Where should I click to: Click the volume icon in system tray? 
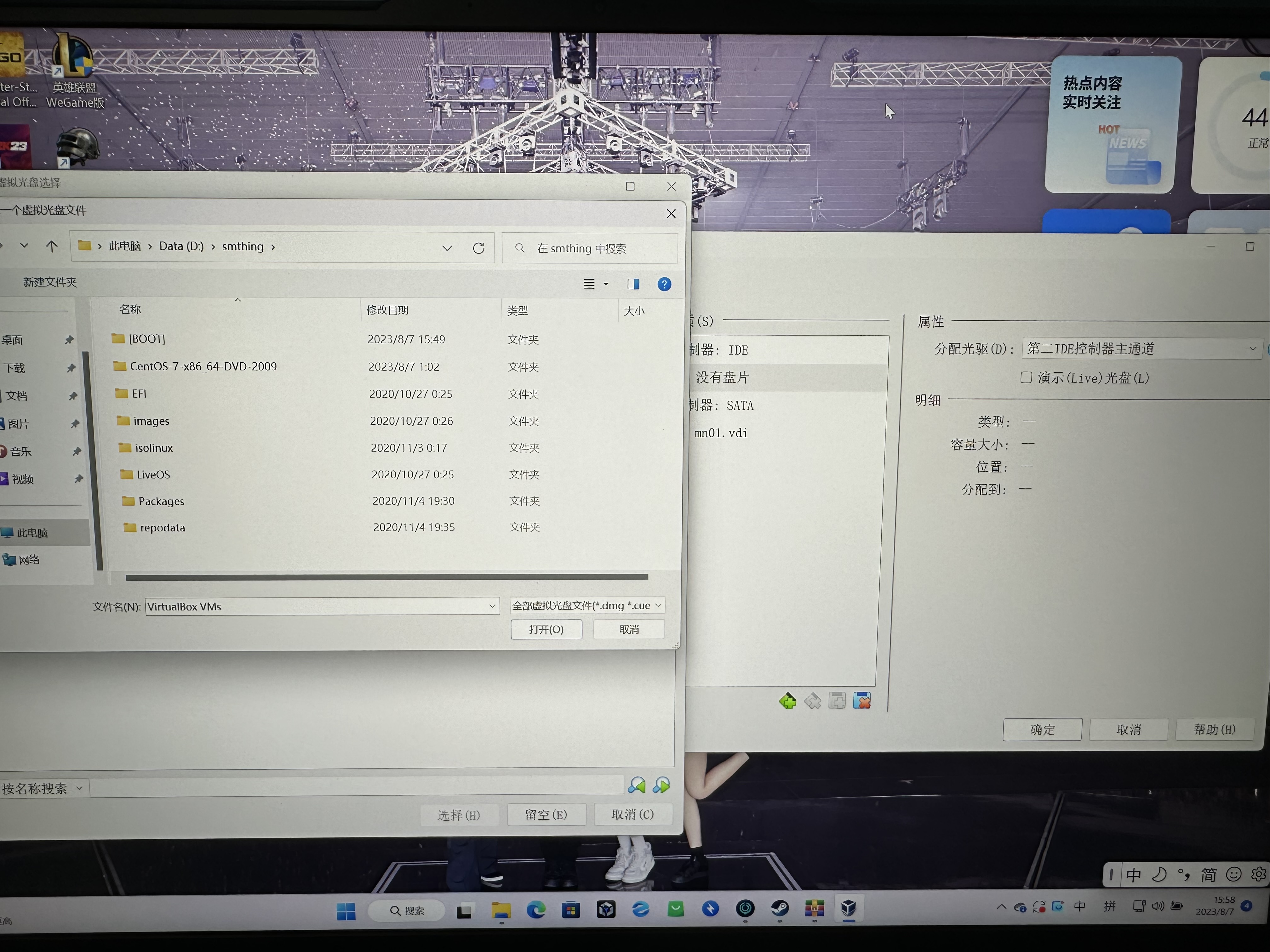pos(1158,906)
